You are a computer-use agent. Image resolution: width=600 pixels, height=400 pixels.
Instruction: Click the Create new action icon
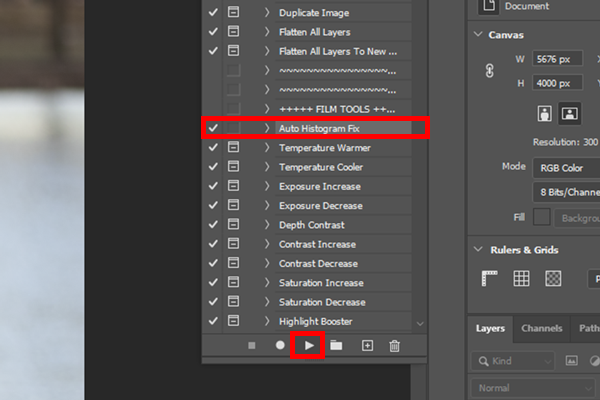(x=367, y=345)
